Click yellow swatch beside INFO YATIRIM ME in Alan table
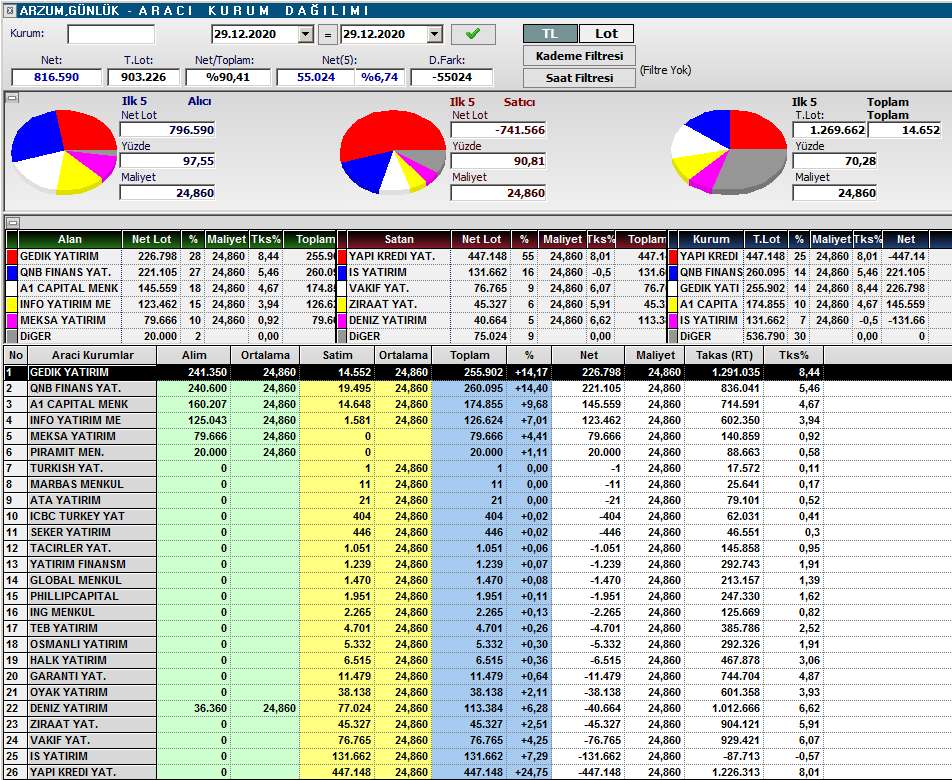The image size is (952, 780). [12, 304]
